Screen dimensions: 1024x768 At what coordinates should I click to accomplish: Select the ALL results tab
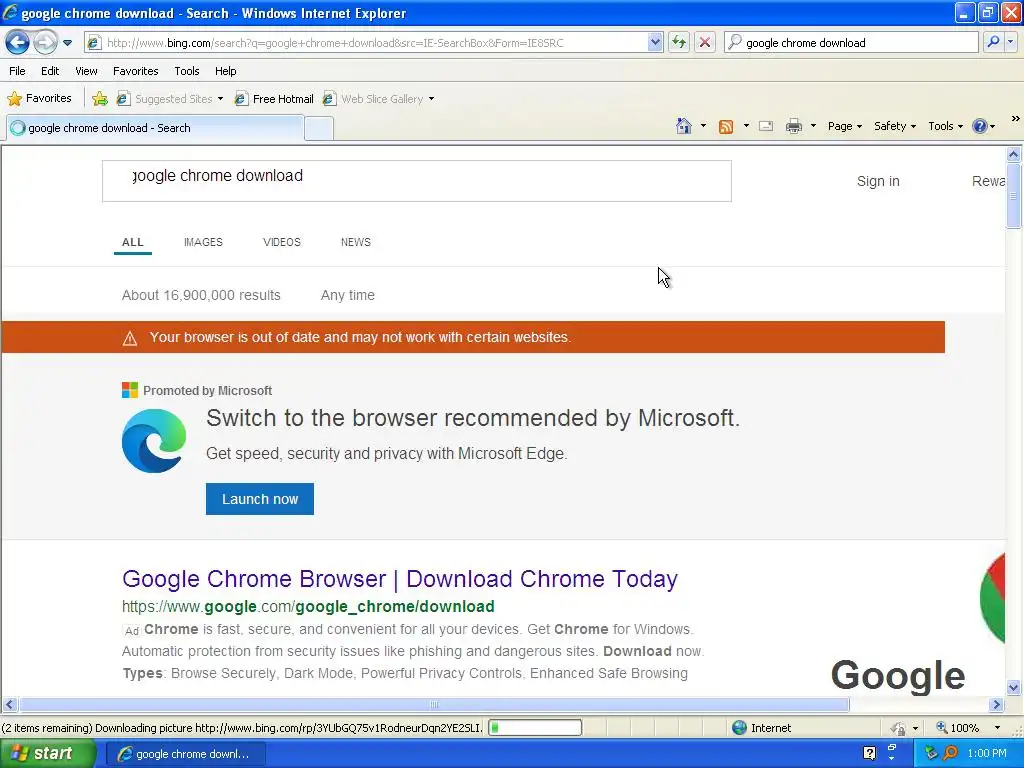point(133,242)
